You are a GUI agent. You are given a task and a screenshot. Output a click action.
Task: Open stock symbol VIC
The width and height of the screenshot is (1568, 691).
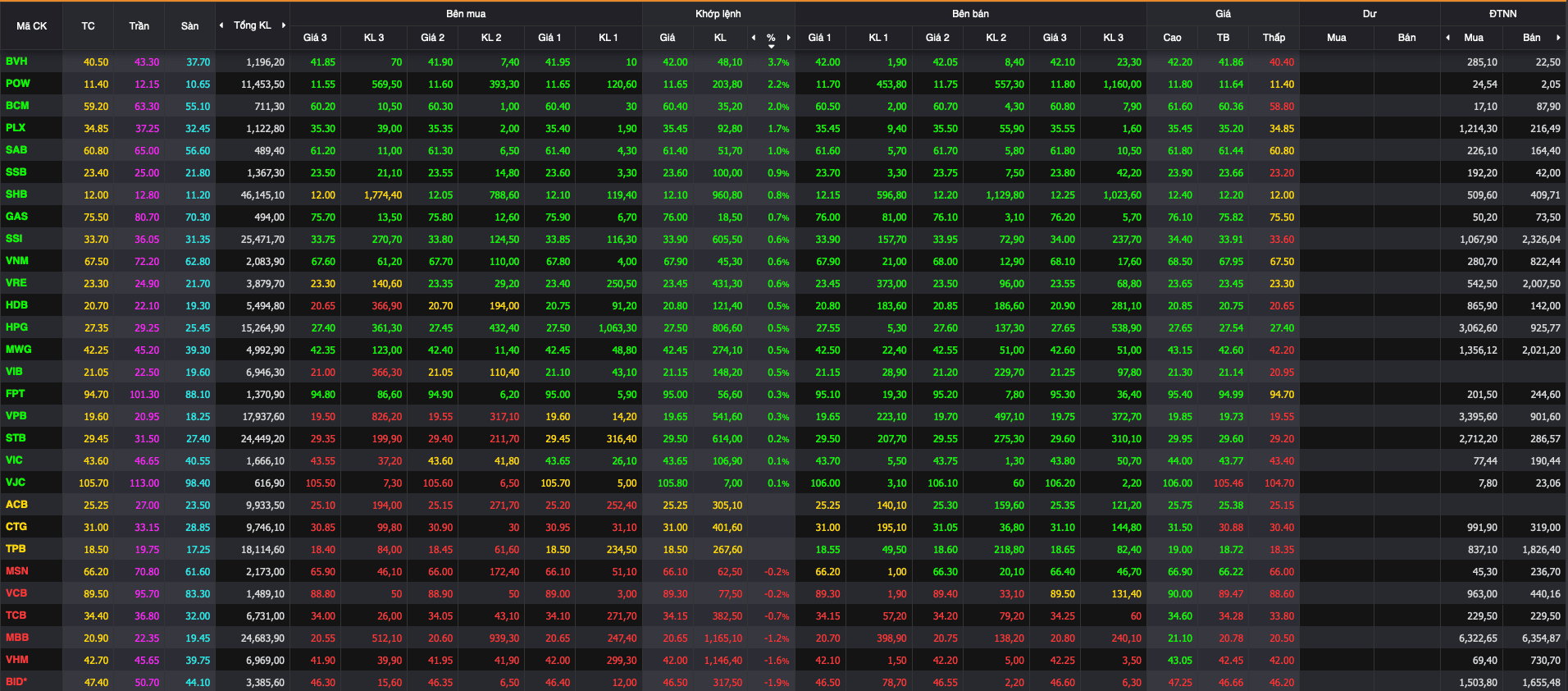(x=14, y=460)
